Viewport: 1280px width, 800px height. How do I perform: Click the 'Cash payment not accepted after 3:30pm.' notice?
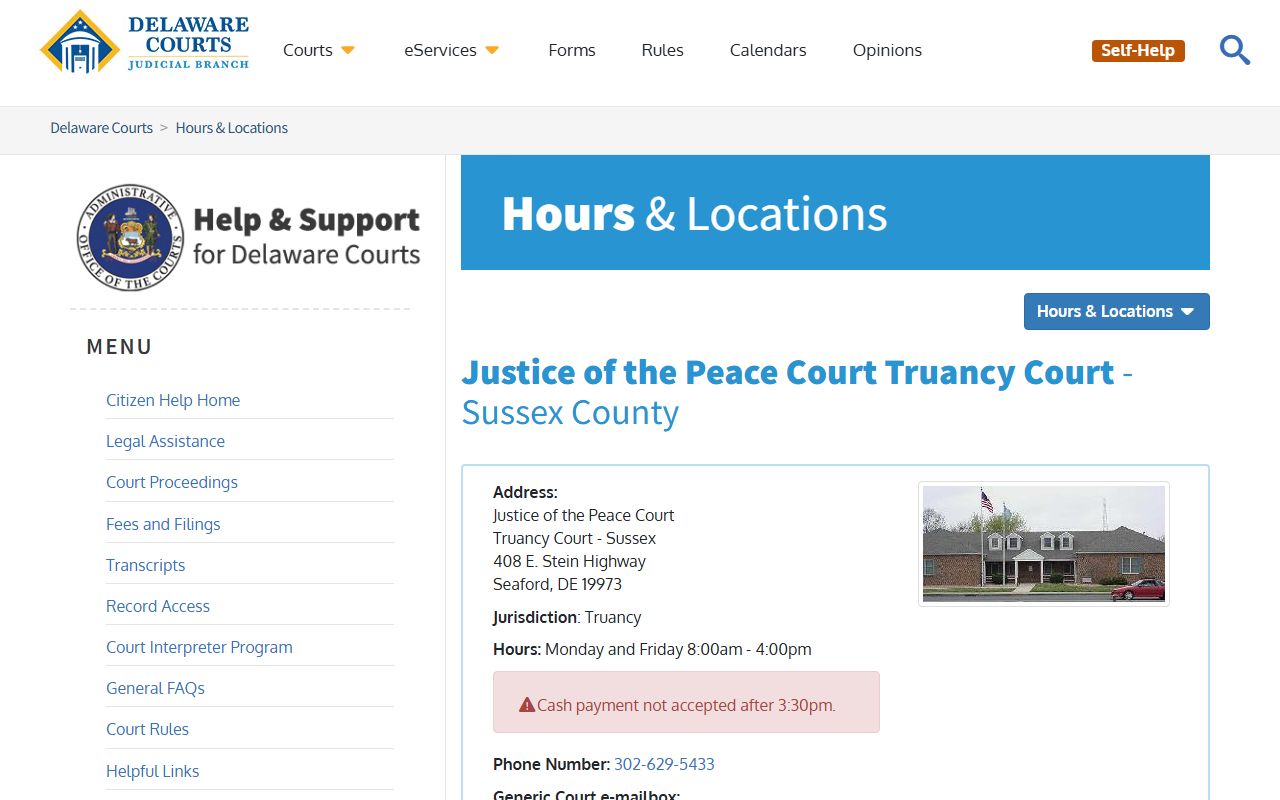pyautogui.click(x=686, y=705)
